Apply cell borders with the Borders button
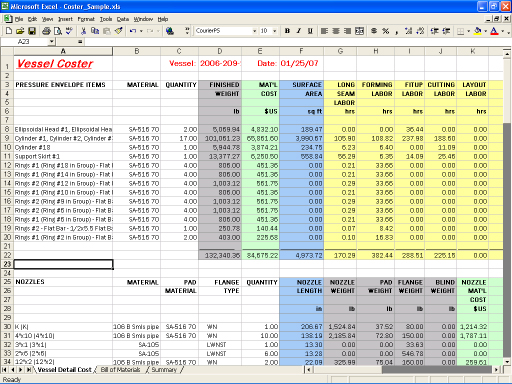This screenshot has height=384, width=512. 460,31
